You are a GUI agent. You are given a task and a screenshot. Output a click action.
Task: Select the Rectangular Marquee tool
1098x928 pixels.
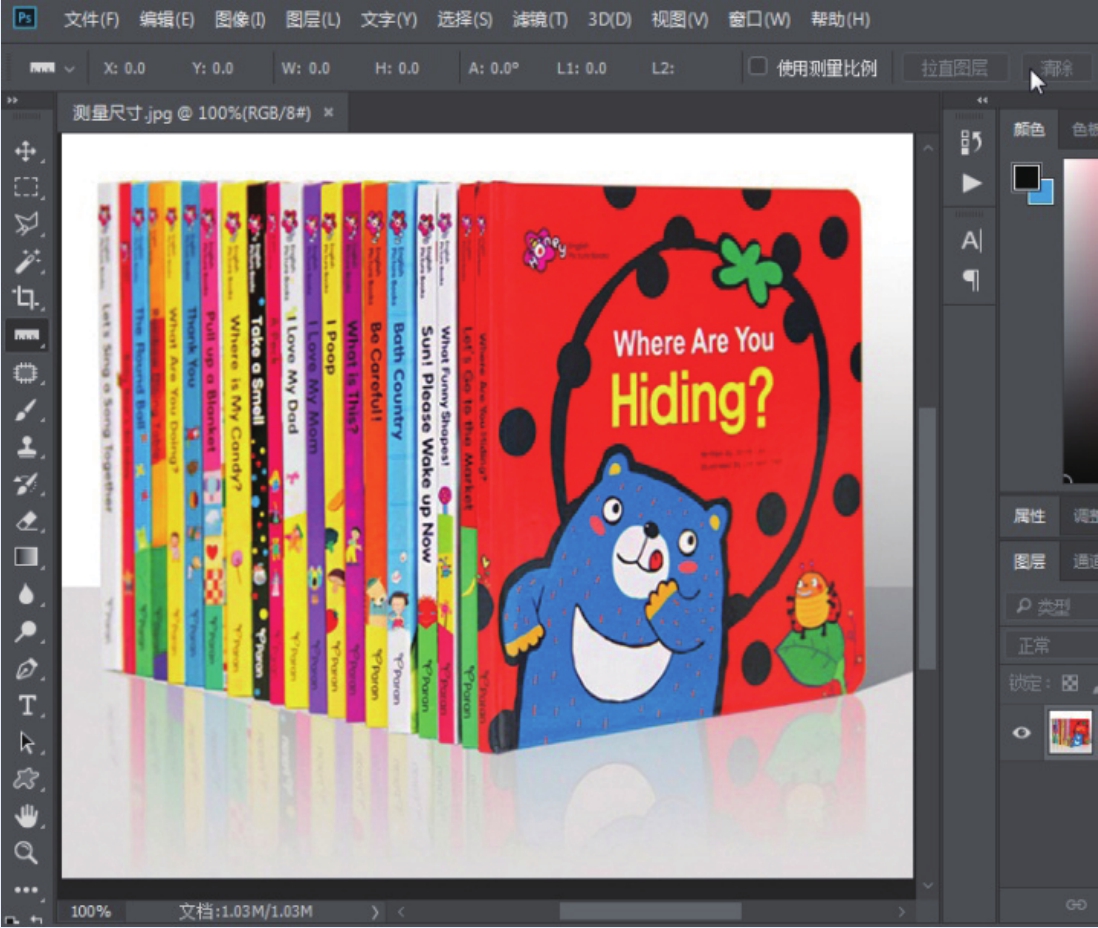click(26, 187)
